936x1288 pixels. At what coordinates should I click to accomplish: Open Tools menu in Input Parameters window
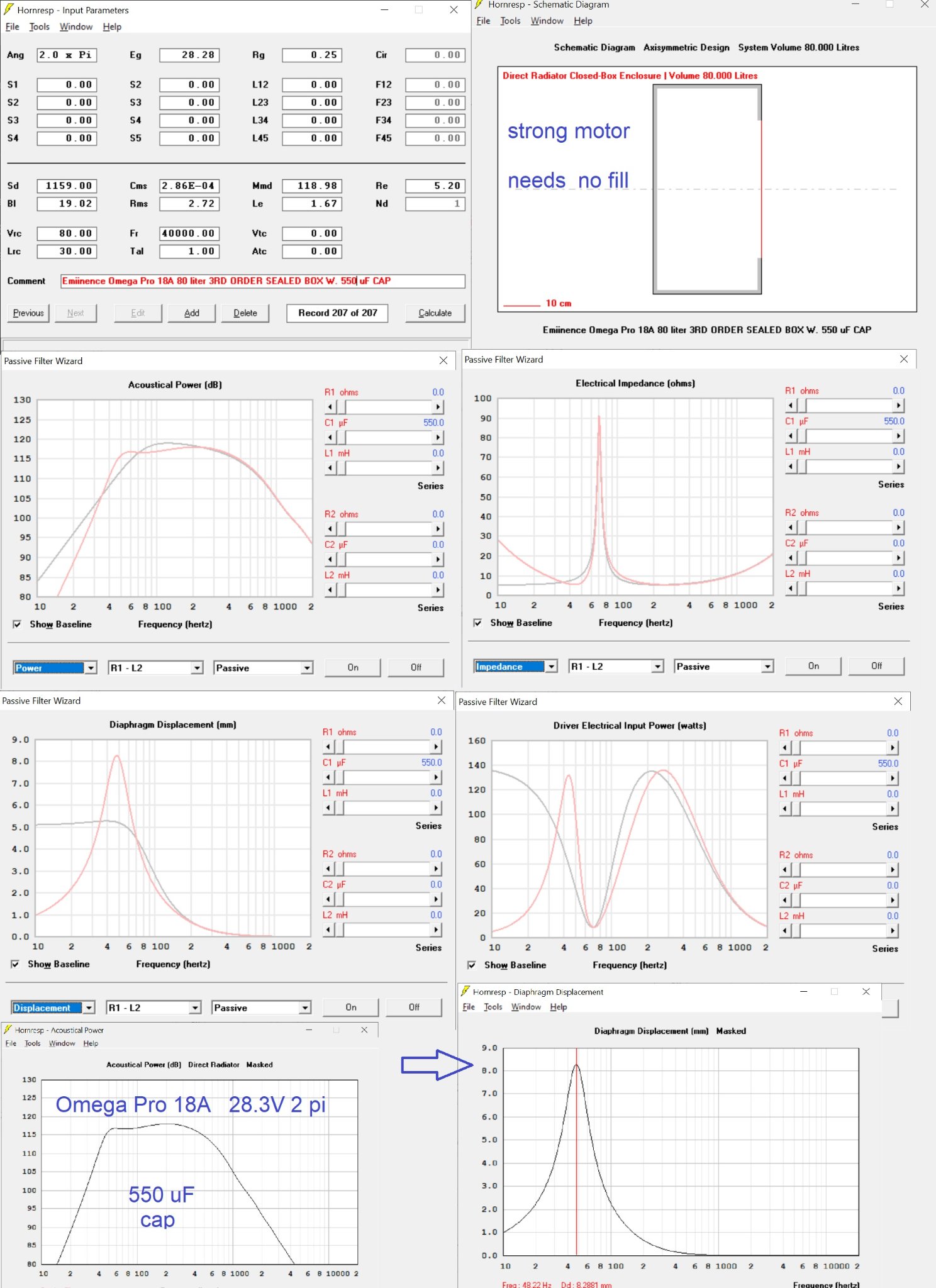tap(39, 27)
